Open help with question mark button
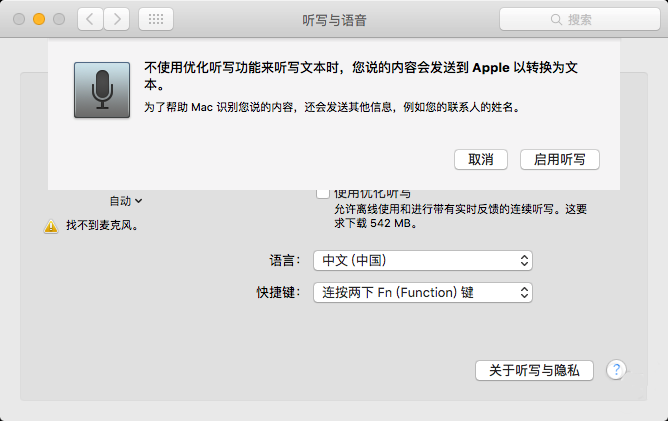 tap(616, 370)
